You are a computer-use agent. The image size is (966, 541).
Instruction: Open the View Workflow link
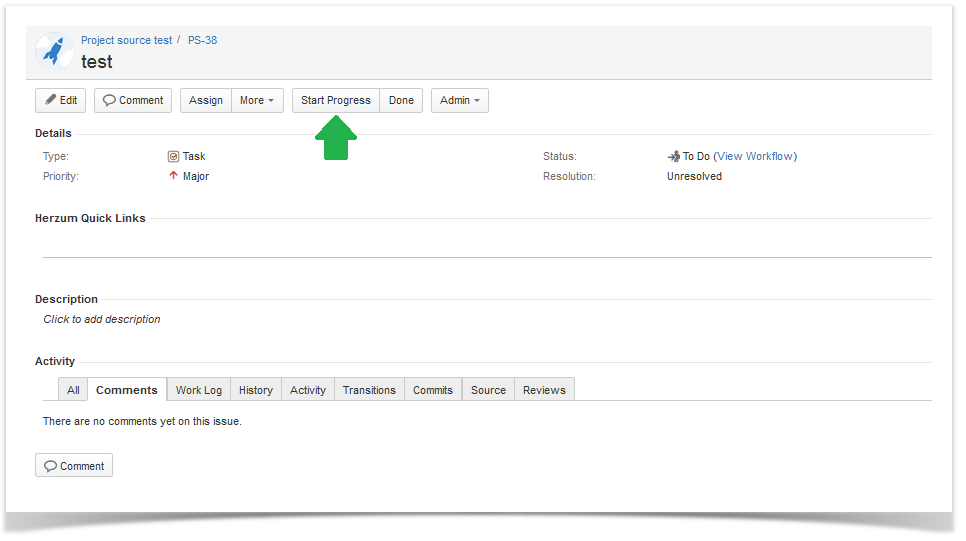pyautogui.click(x=755, y=157)
